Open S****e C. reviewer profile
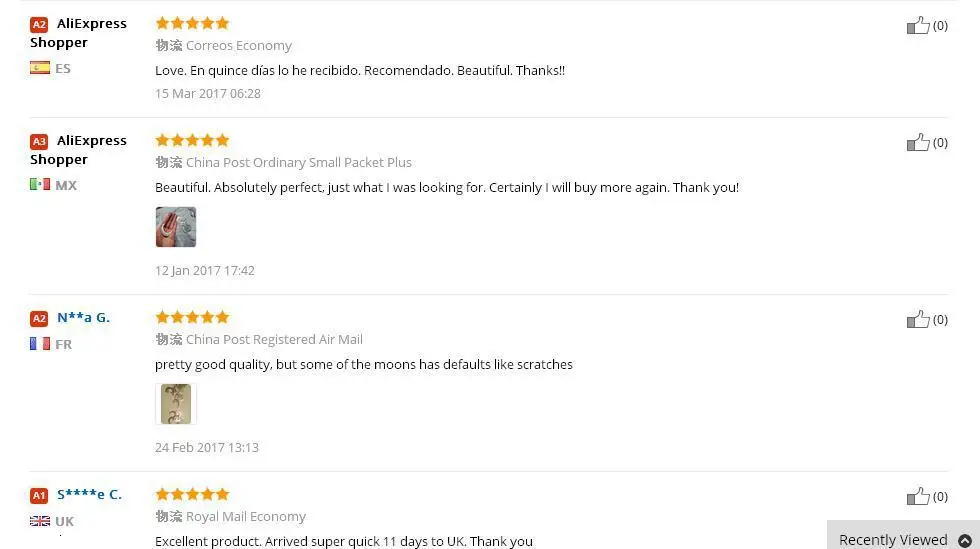 coord(89,495)
